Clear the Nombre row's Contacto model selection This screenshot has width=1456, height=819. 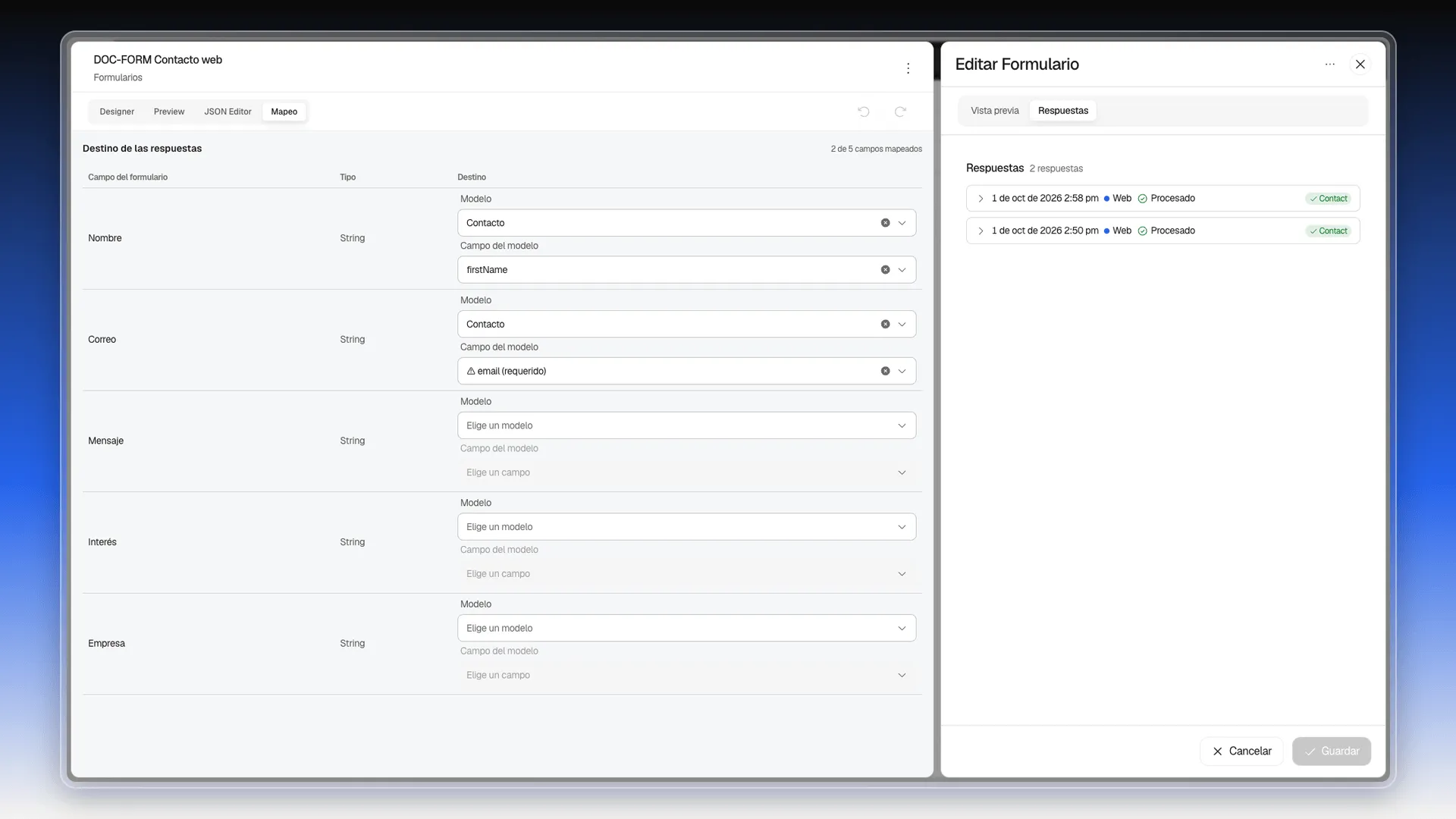[x=885, y=223]
